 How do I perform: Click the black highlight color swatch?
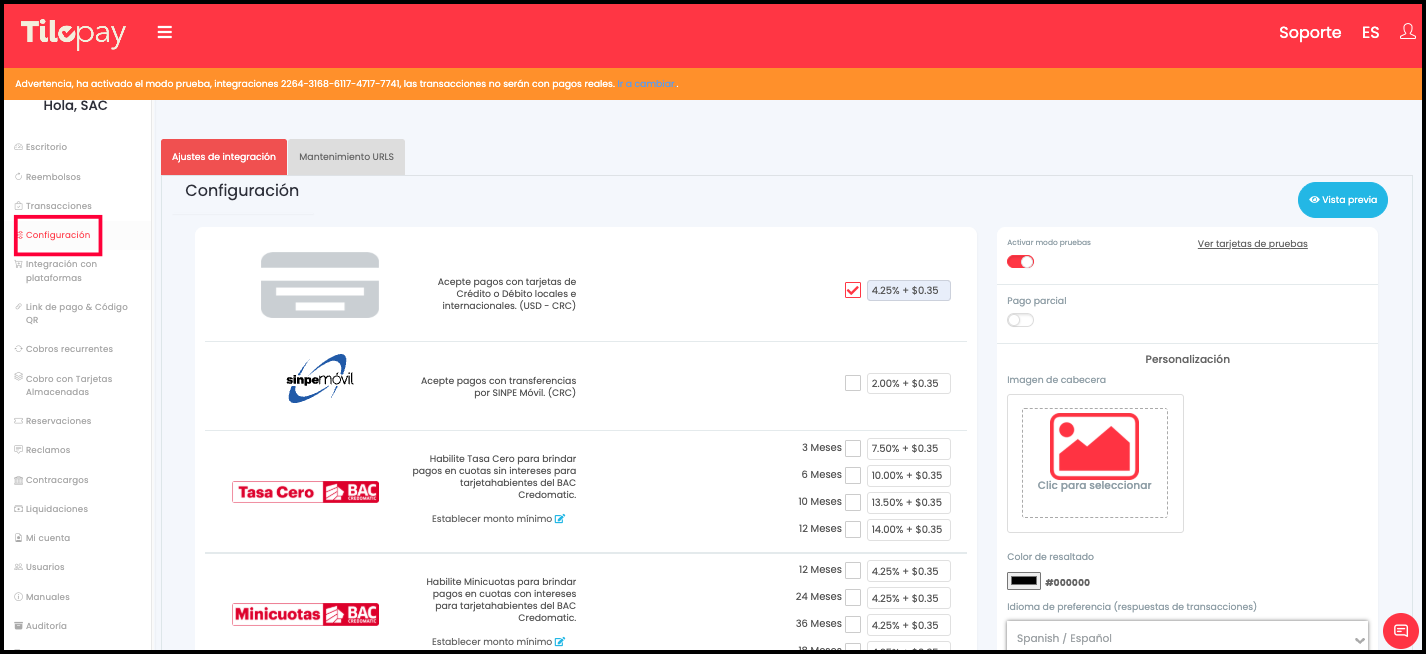point(1024,581)
